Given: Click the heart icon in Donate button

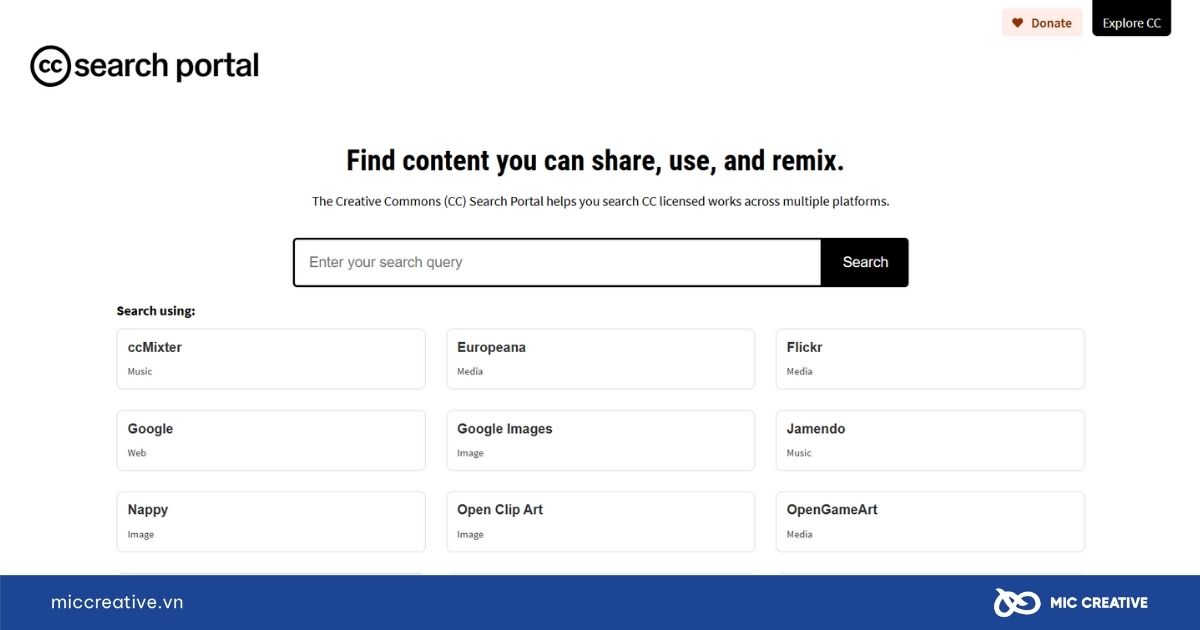Looking at the screenshot, I should click(1017, 23).
